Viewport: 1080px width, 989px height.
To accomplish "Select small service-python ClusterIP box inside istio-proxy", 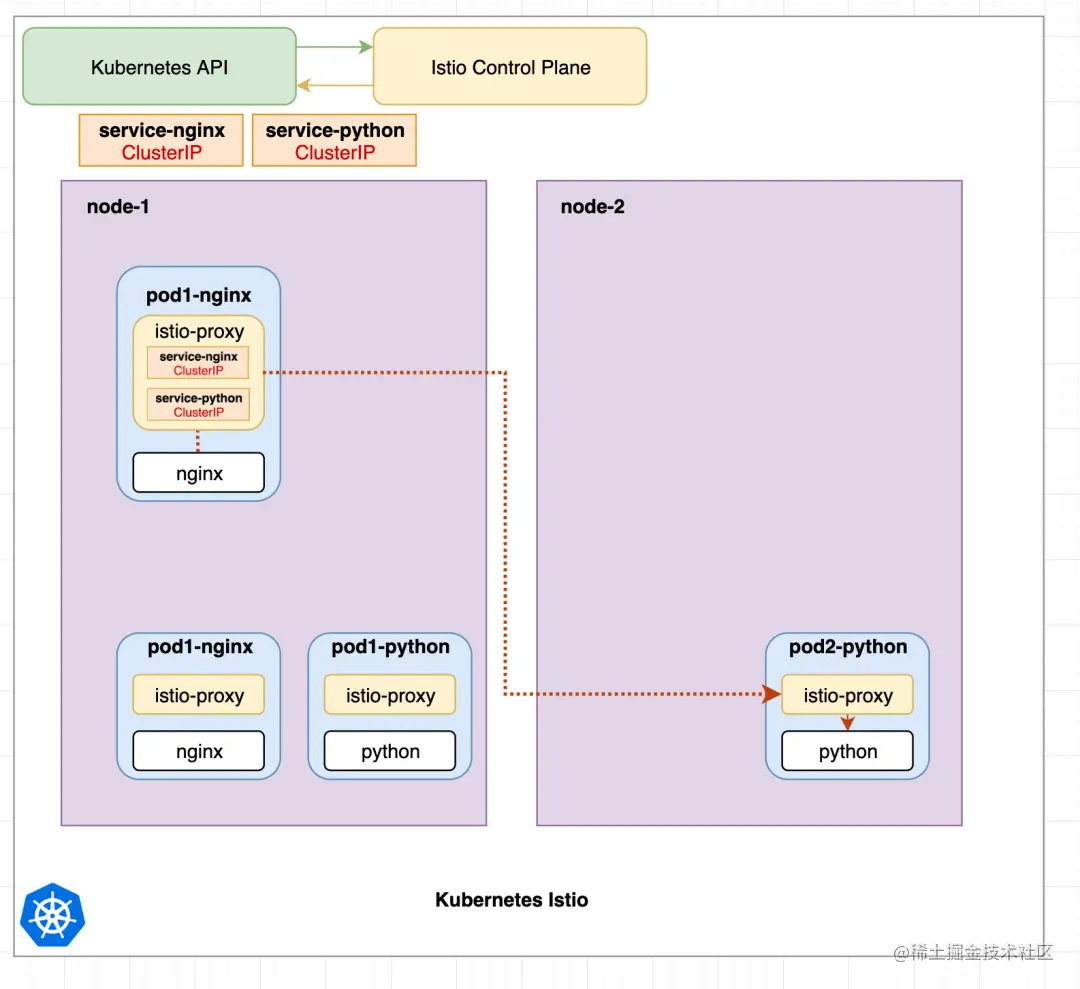I will pyautogui.click(x=198, y=405).
